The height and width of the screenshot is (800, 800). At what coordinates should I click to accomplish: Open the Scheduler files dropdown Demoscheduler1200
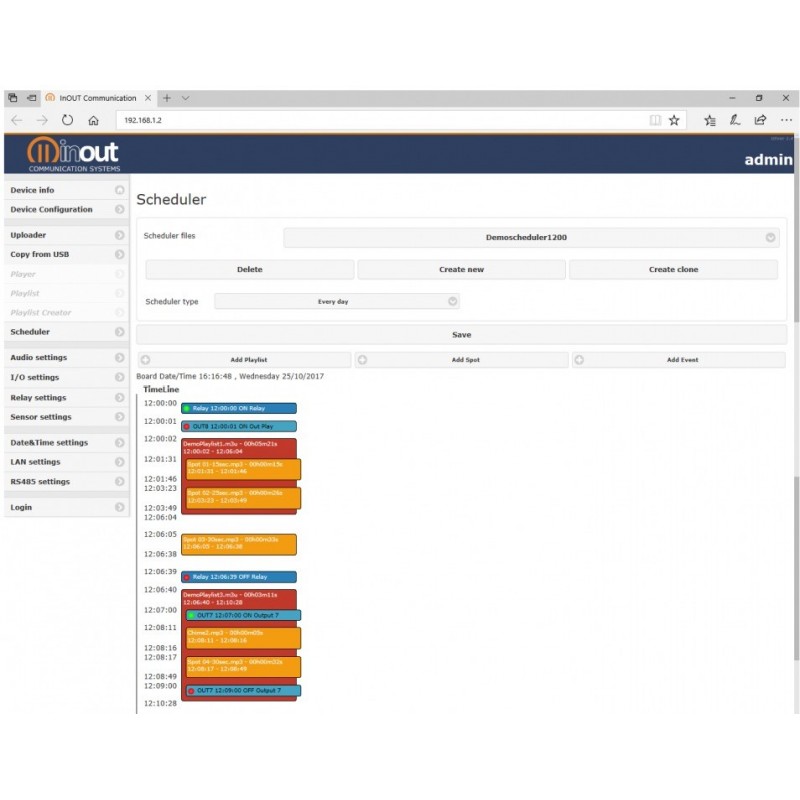531,238
